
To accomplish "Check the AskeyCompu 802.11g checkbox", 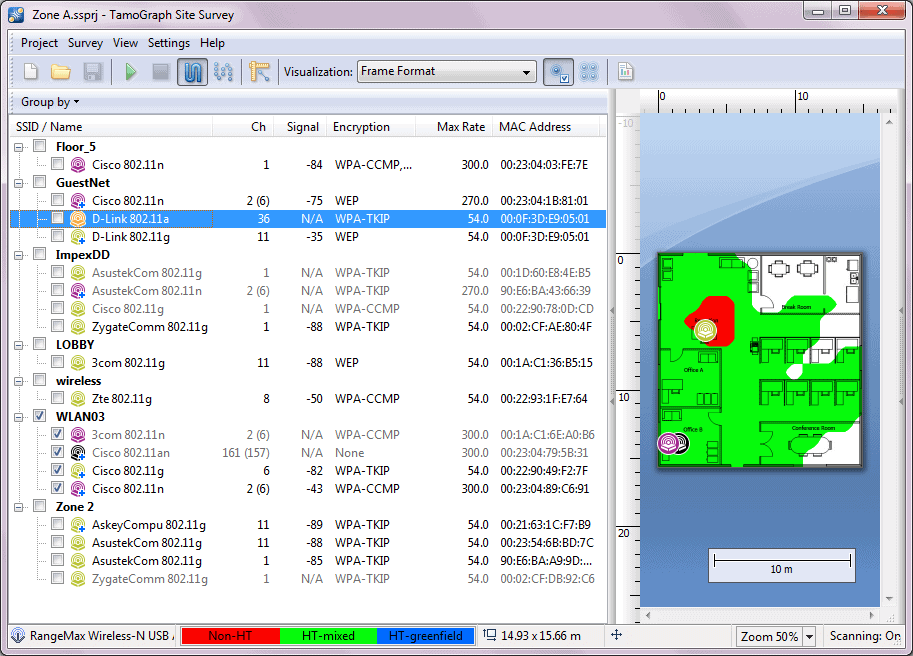I will pyautogui.click(x=57, y=524).
